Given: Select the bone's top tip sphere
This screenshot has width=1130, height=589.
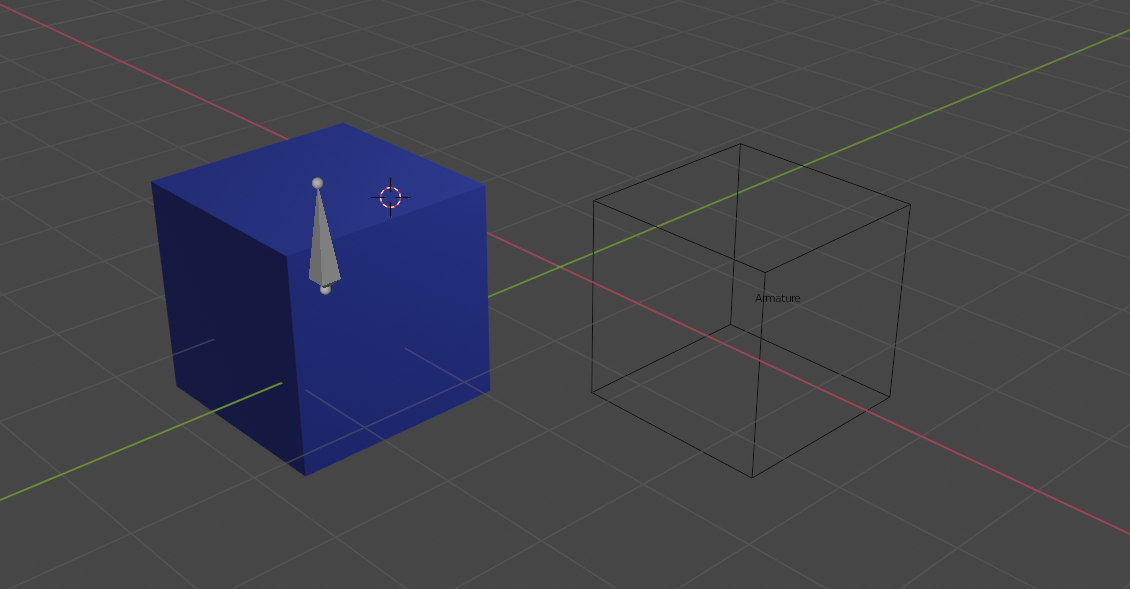Looking at the screenshot, I should tap(317, 183).
